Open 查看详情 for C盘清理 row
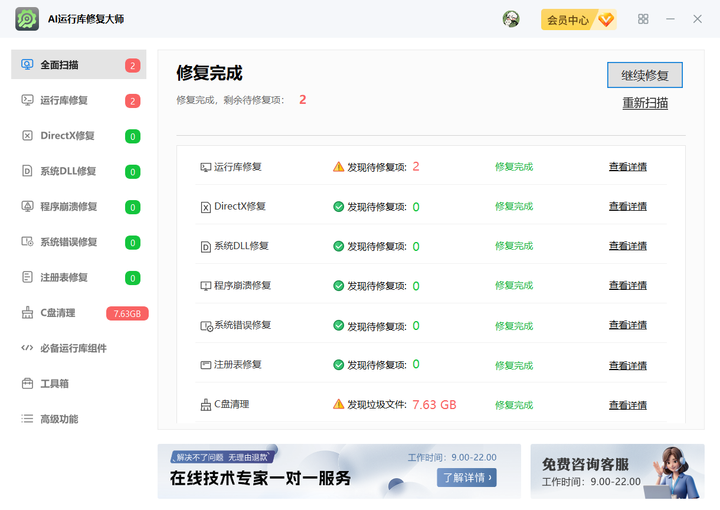Viewport: 720px width, 510px height. pos(628,405)
